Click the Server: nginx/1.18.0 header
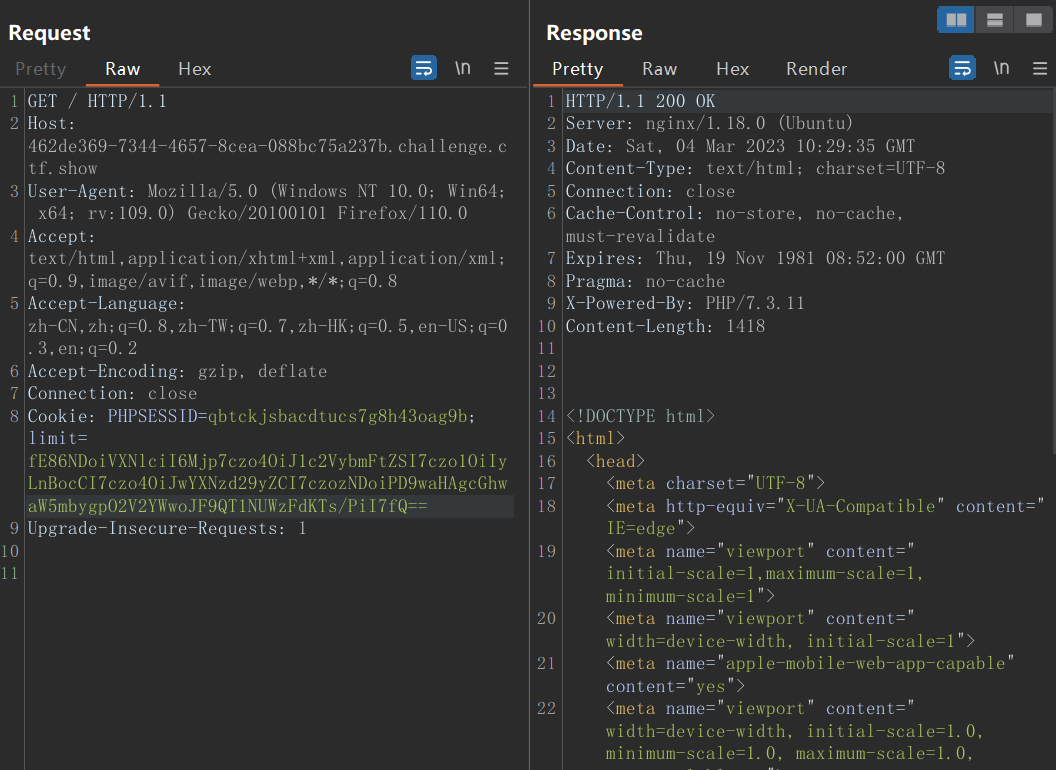Screen dimensions: 1056x770 [x=709, y=123]
